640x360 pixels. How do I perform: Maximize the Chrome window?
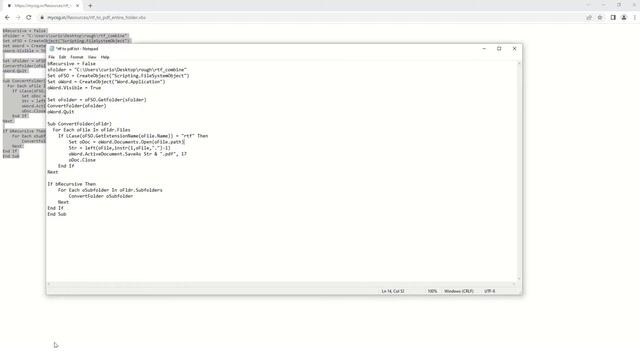(619, 5)
